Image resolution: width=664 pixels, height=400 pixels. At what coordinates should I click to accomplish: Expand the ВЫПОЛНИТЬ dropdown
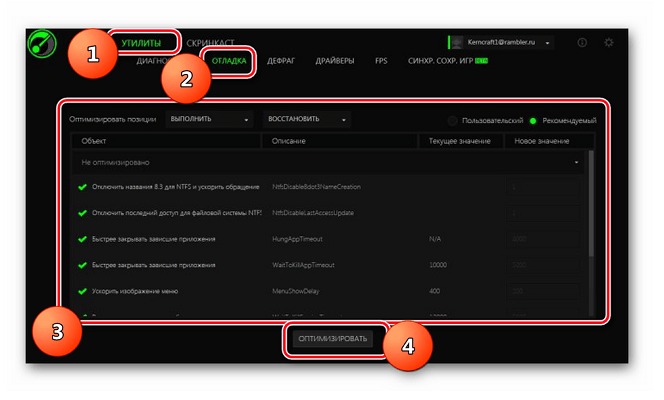point(210,119)
